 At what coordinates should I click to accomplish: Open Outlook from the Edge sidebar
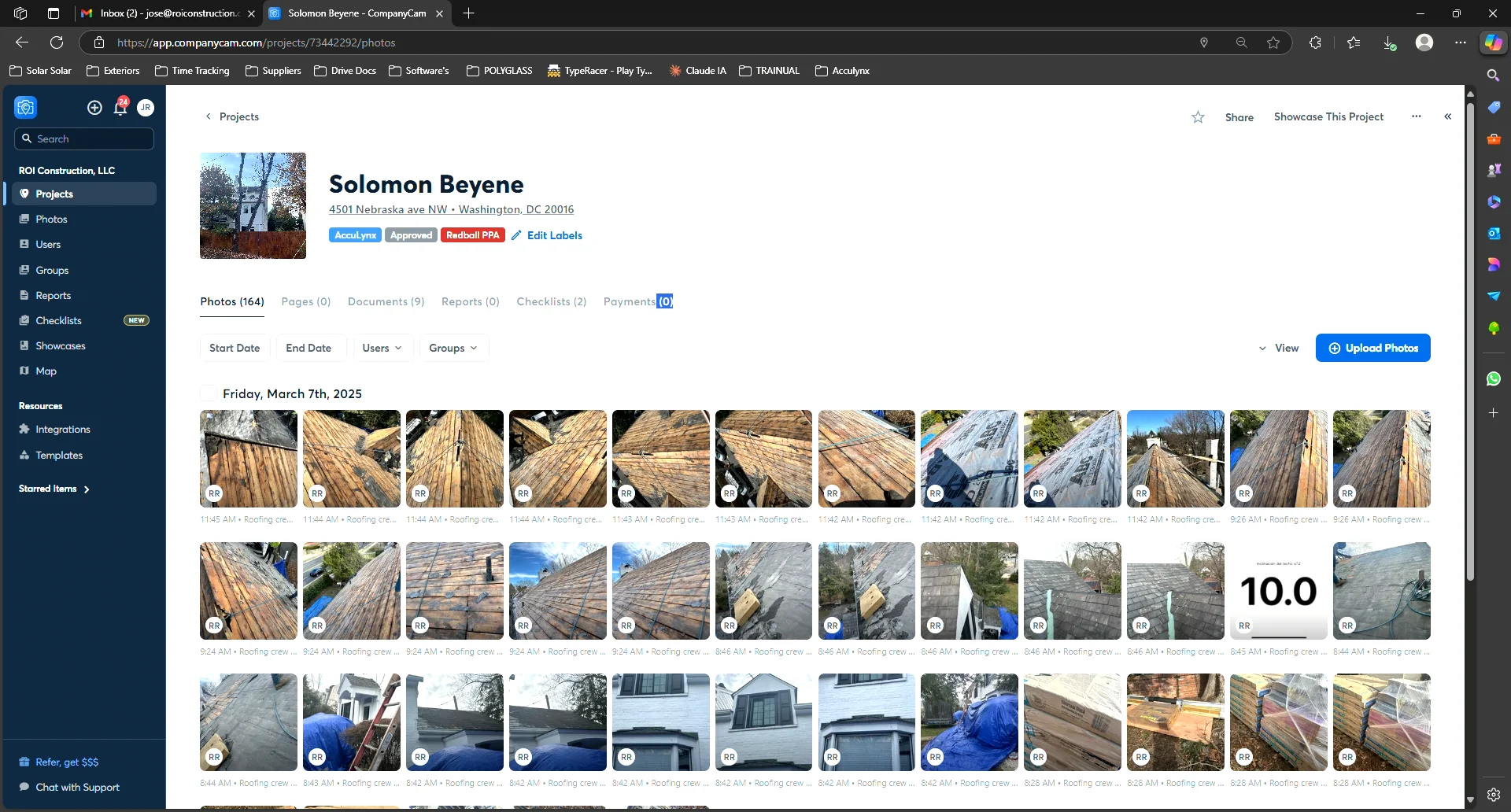pos(1494,234)
